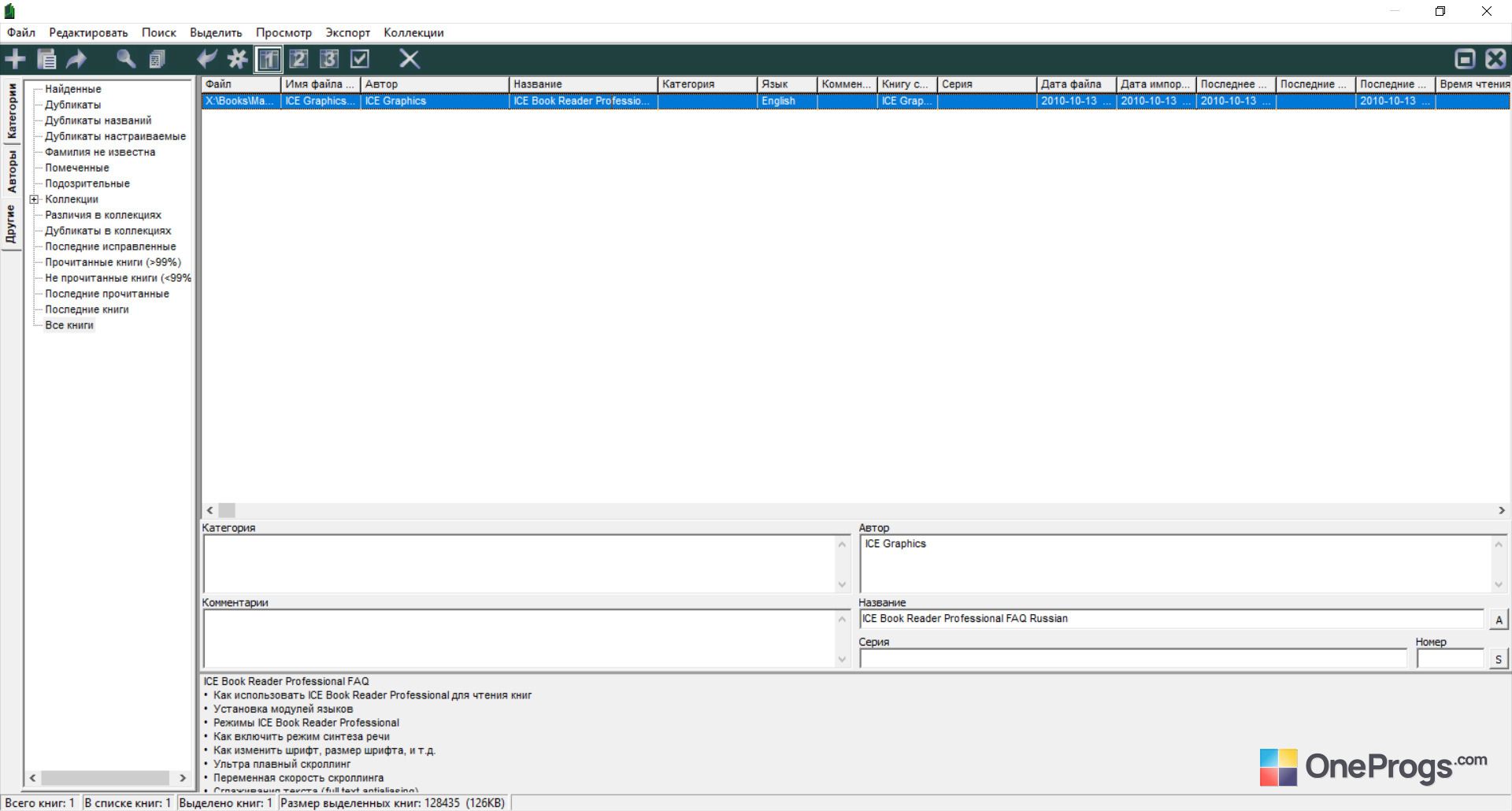Select the ICE Book Reader Professional book row

pyautogui.click(x=856, y=101)
